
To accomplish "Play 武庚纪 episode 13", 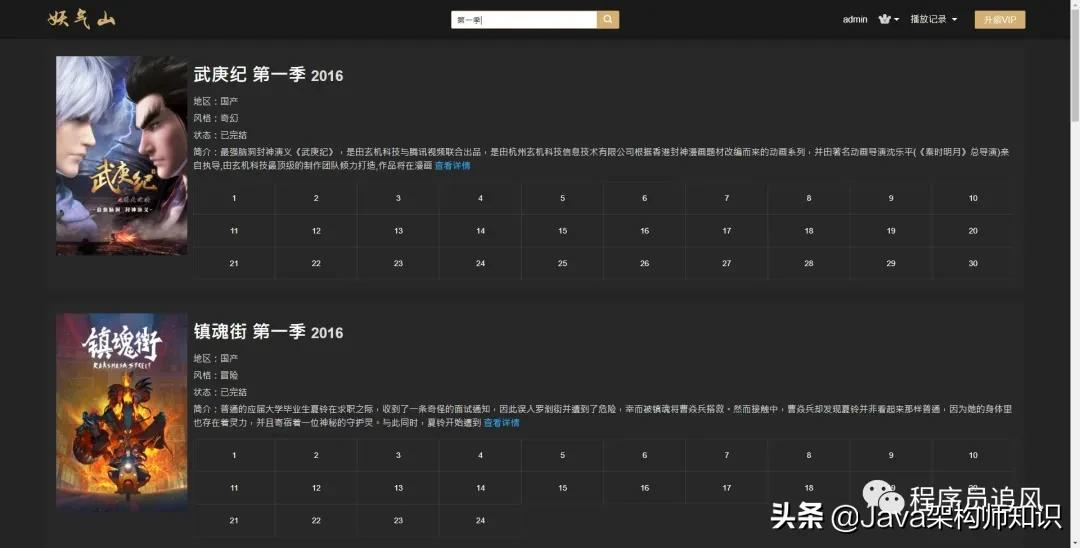I will pyautogui.click(x=398, y=231).
